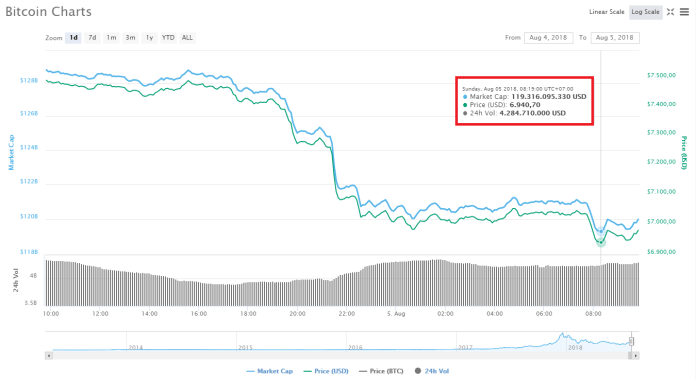
Task: Click the blue Market Cap hover point marker
Action: [x=601, y=231]
